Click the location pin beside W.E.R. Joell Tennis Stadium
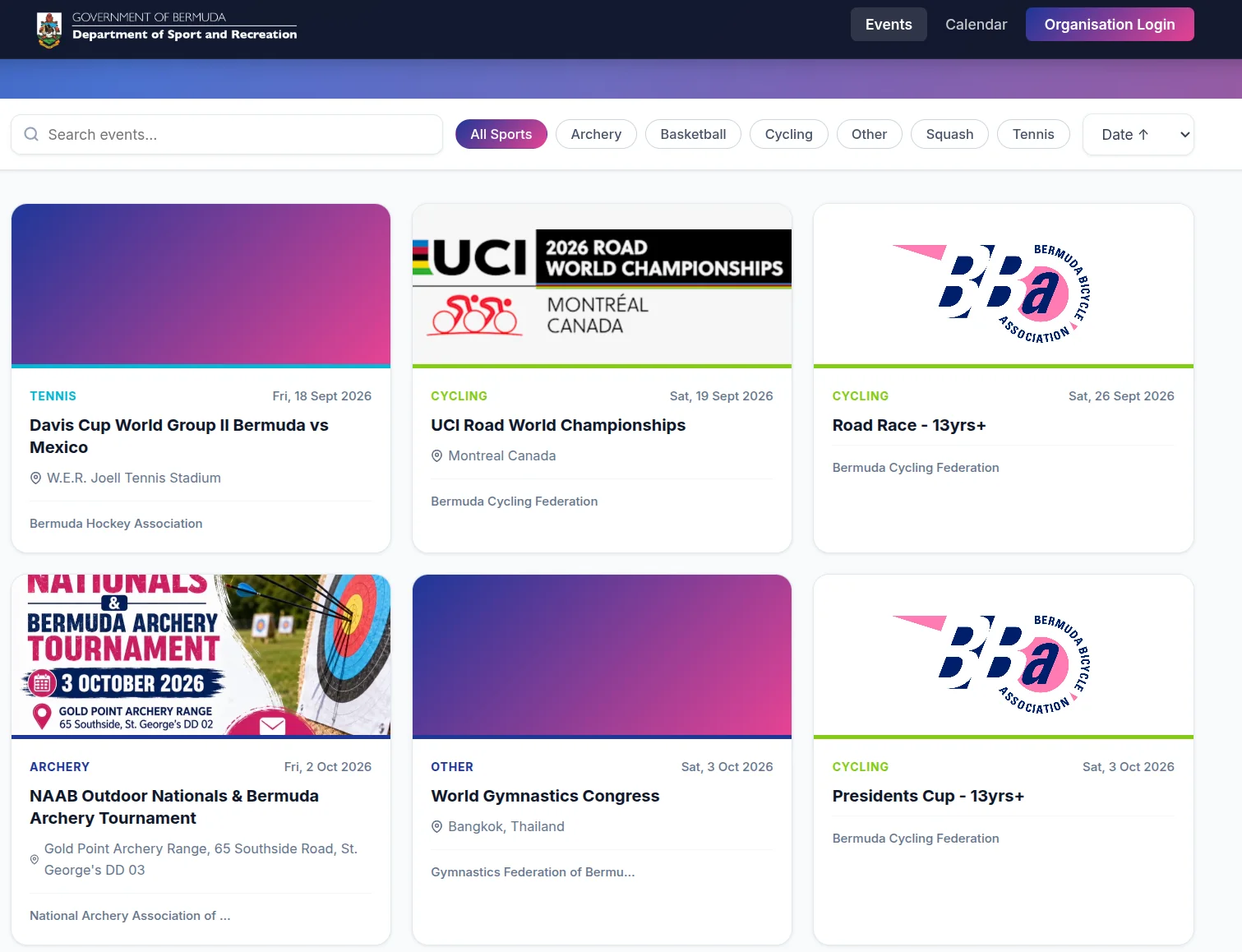This screenshot has height=952, width=1242. click(x=35, y=478)
